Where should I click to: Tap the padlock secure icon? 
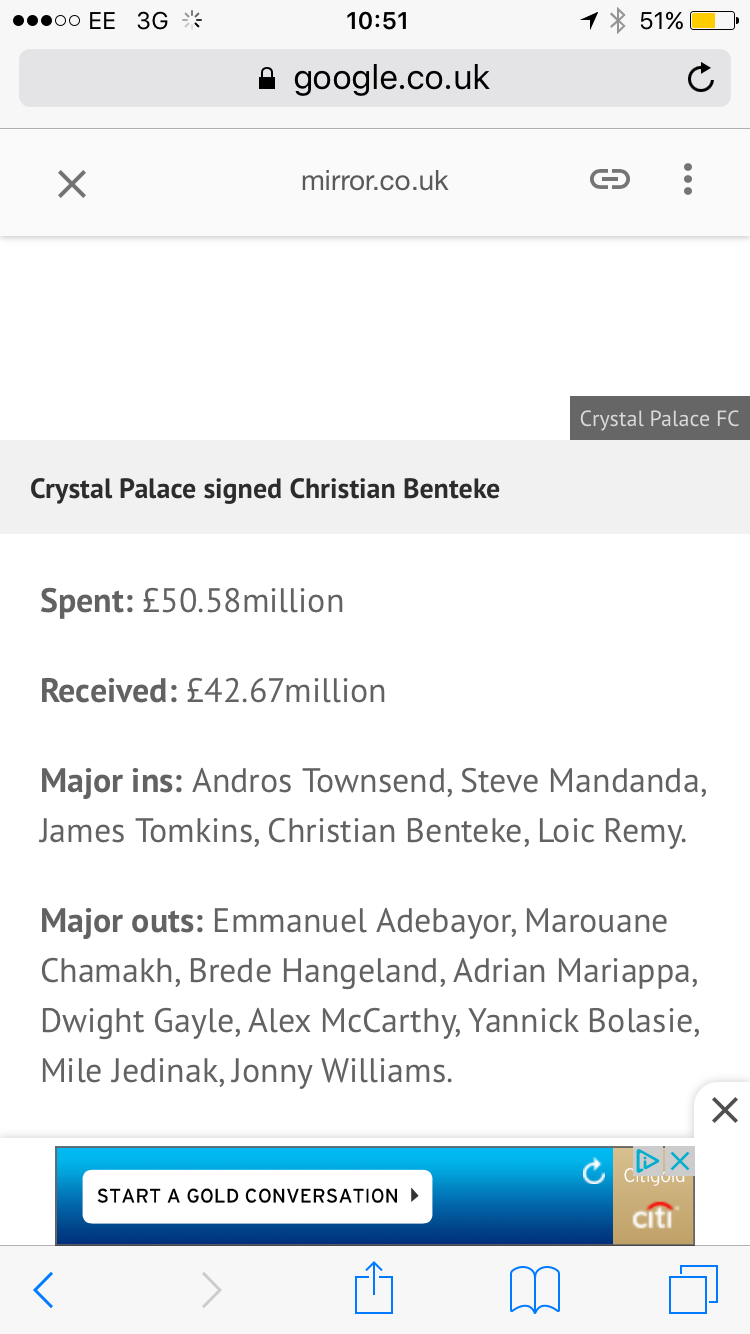pyautogui.click(x=266, y=79)
